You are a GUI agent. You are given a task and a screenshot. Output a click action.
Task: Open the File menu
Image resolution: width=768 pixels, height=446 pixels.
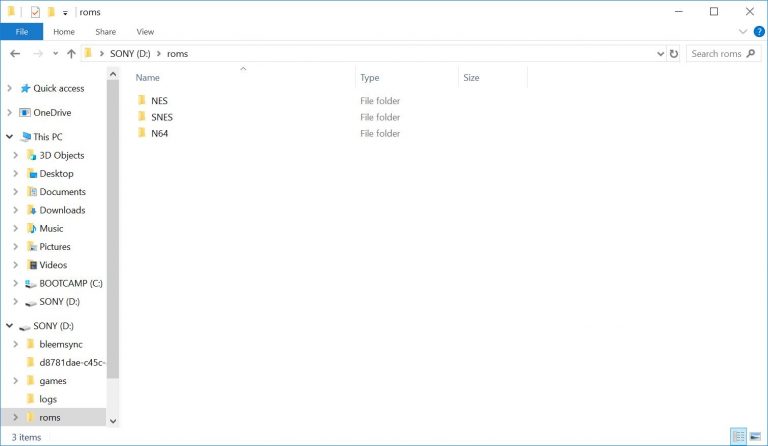point(21,32)
